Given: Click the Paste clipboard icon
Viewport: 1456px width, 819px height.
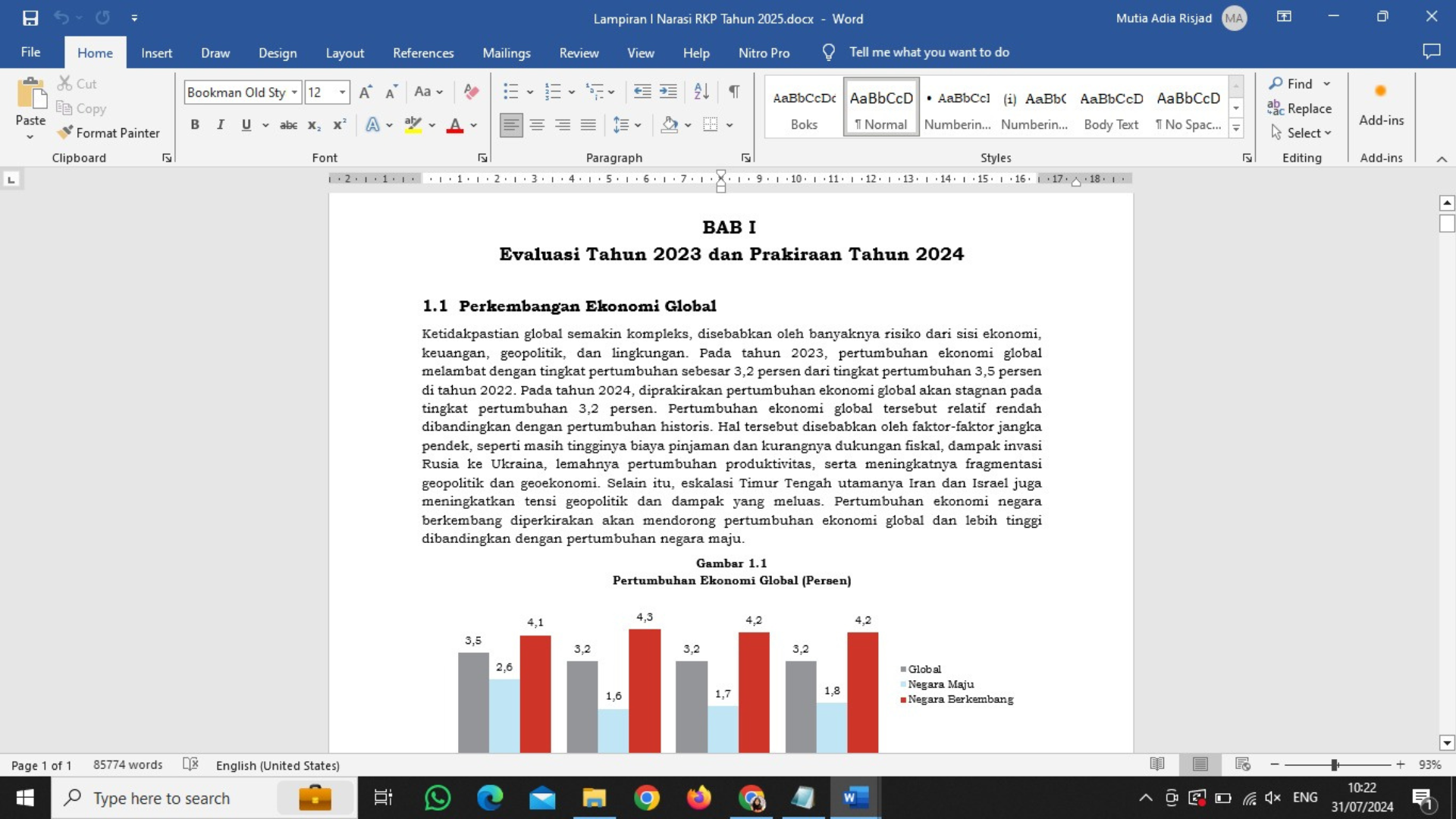Looking at the screenshot, I should tap(30, 94).
